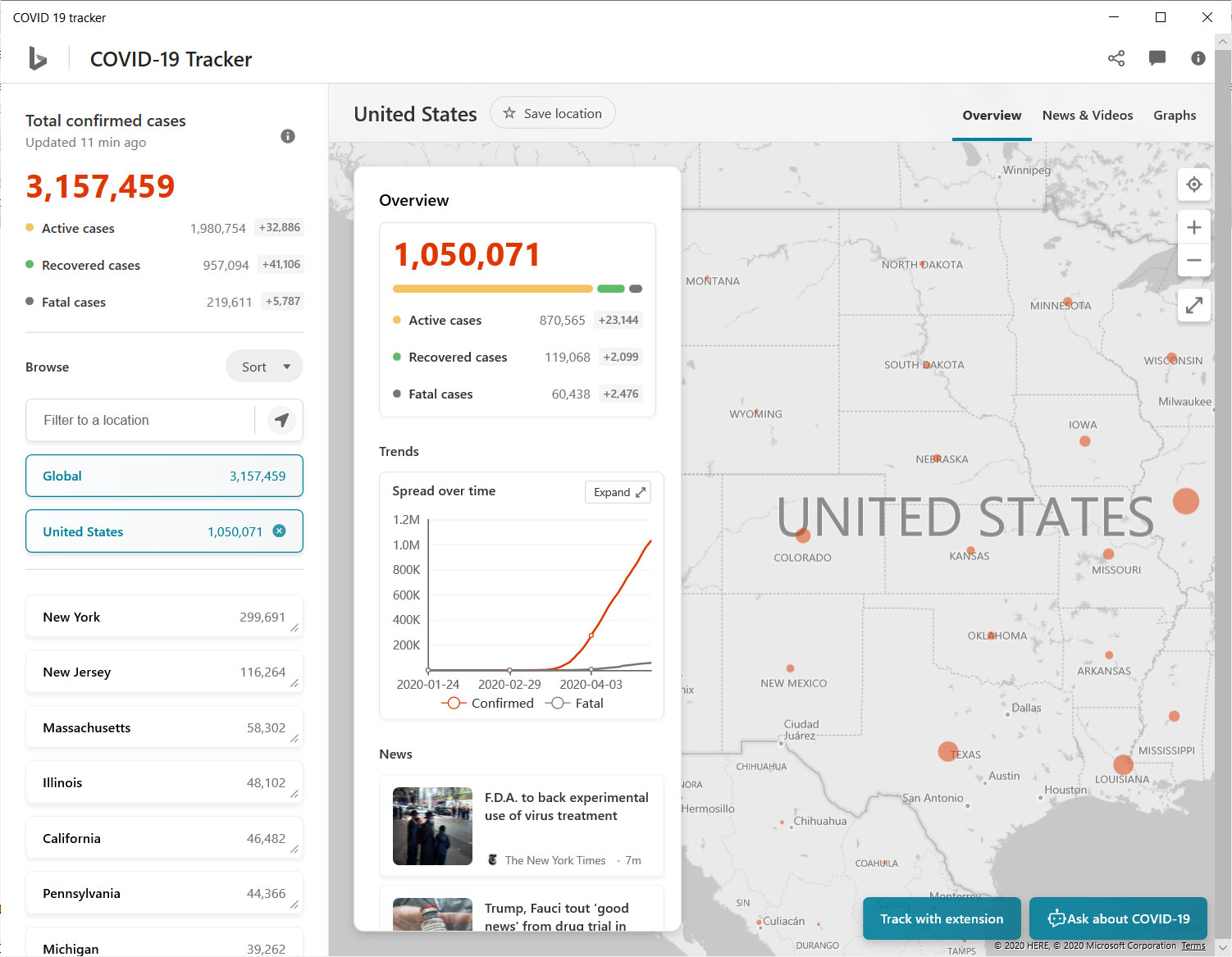Click the global total 3,157,459 figure
Image resolution: width=1232 pixels, height=957 pixels.
click(100, 186)
